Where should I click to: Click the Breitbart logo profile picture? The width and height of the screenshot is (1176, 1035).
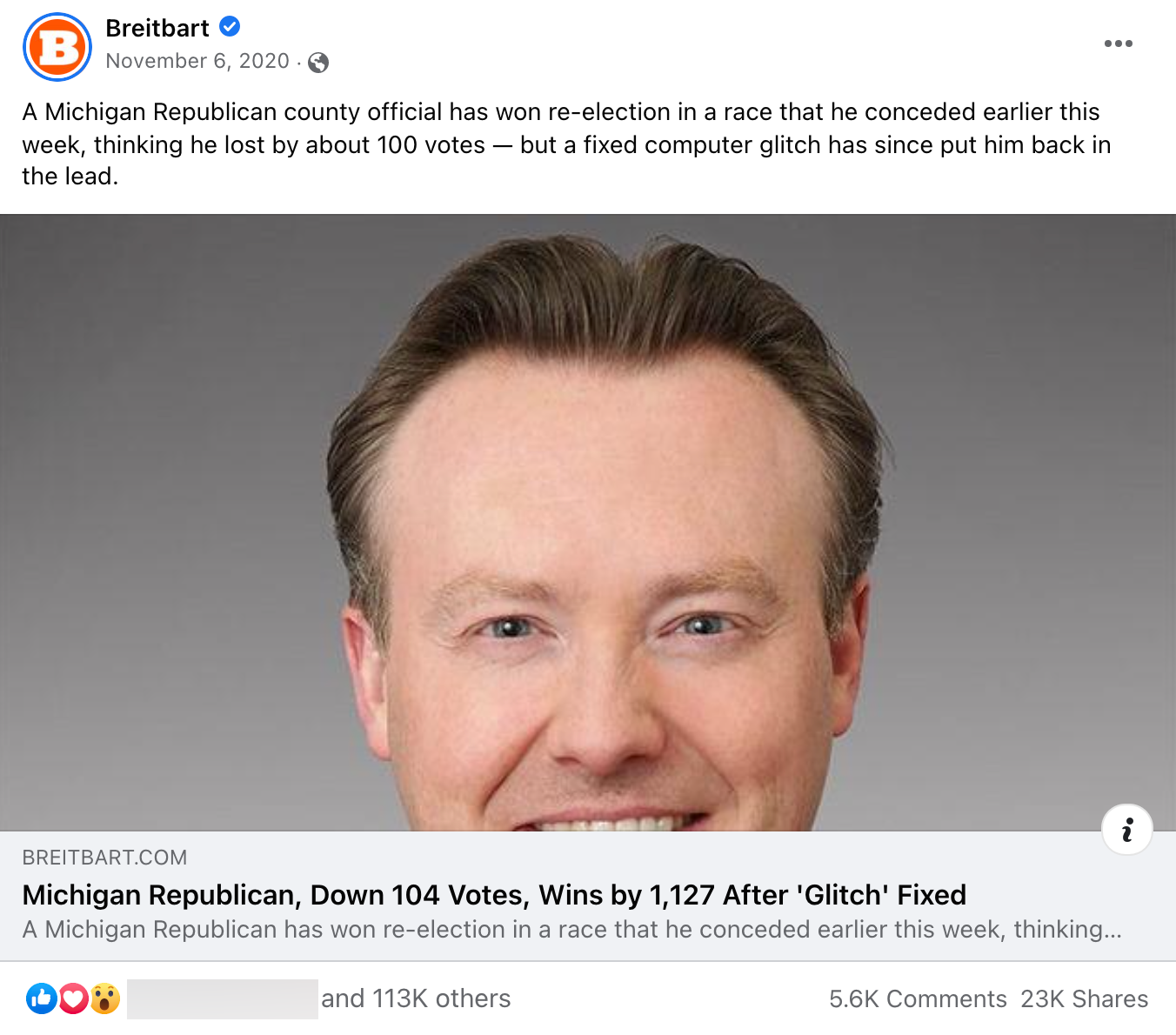coord(57,47)
